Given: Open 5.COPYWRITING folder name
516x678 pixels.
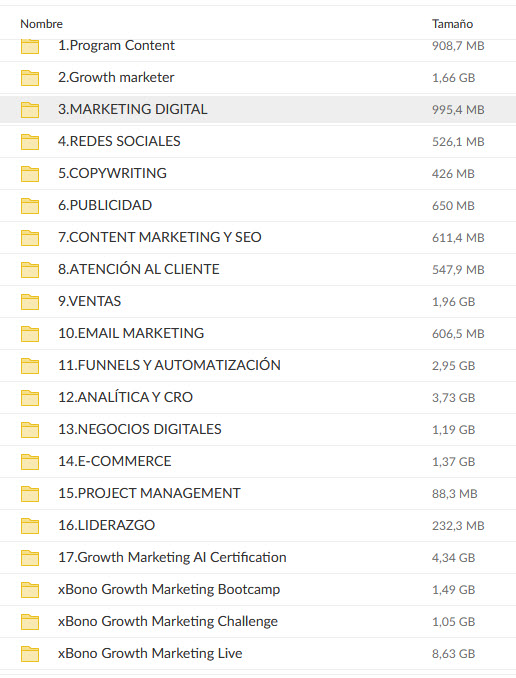Looking at the screenshot, I should click(x=112, y=173).
